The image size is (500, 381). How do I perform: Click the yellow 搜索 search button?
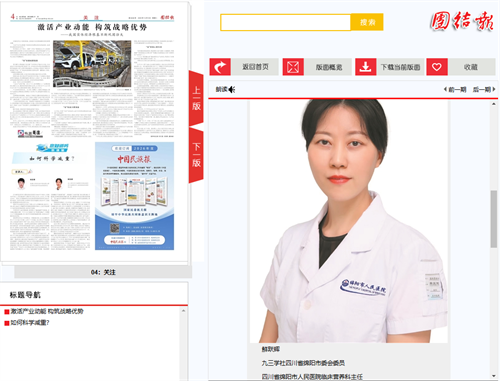[367, 22]
